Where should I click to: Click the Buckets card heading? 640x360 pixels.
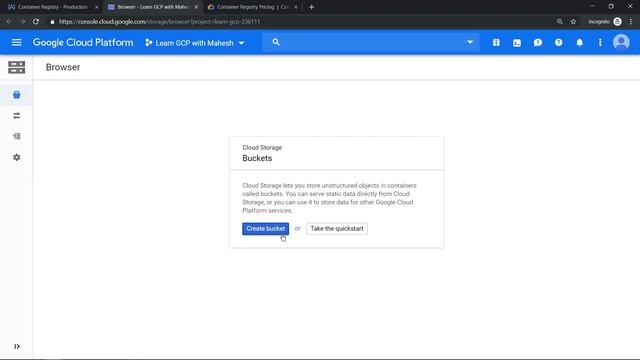click(x=257, y=158)
